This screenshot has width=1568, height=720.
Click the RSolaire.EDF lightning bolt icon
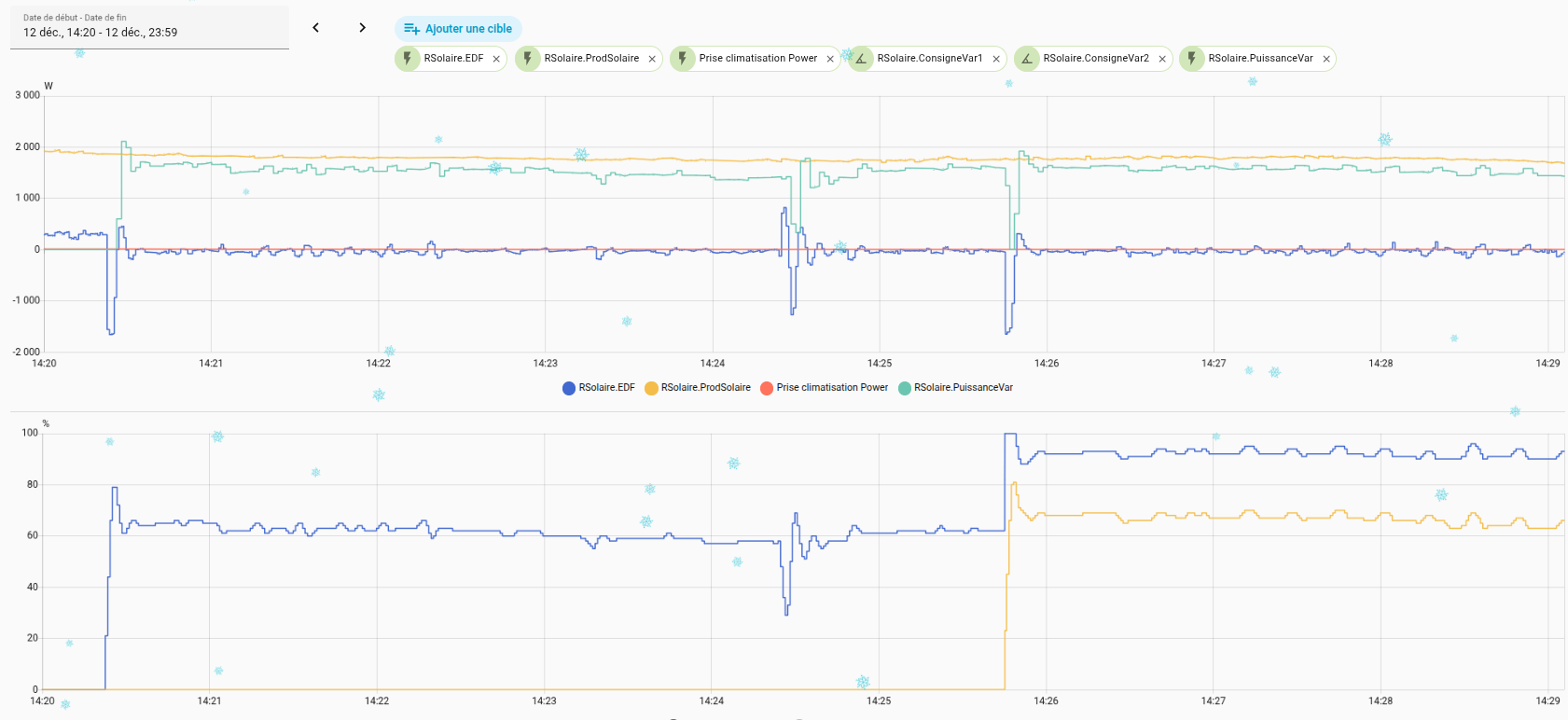408,59
